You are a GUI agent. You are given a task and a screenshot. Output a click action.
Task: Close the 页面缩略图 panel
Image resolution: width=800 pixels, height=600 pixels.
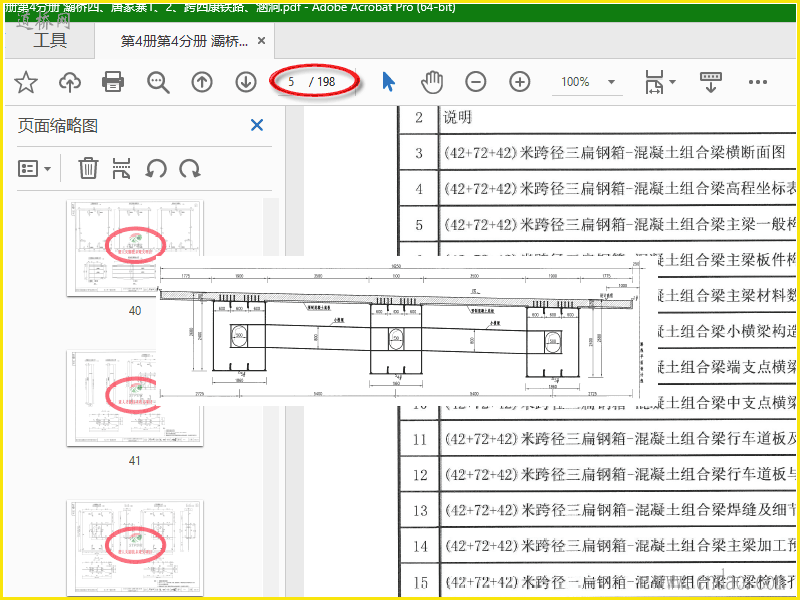(x=257, y=126)
